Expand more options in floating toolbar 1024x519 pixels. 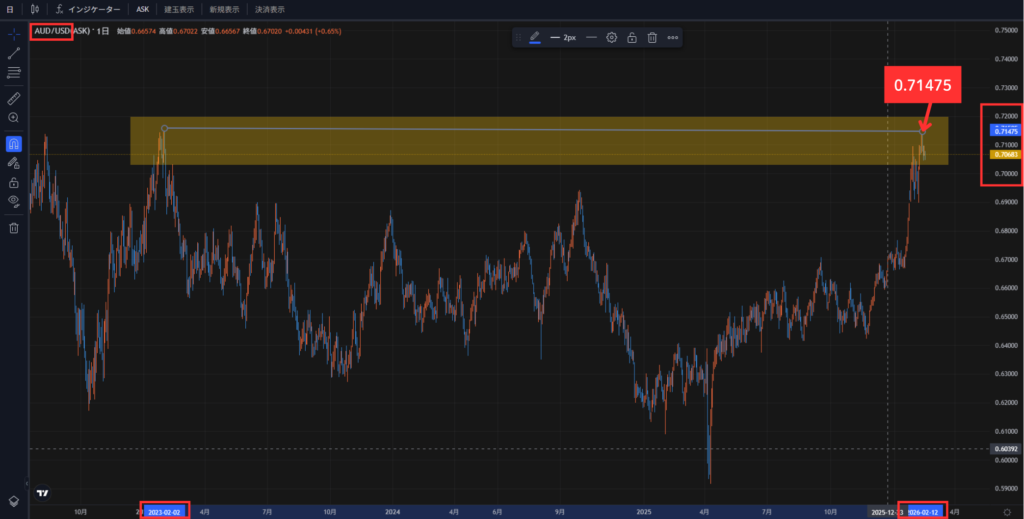pyautogui.click(x=673, y=37)
